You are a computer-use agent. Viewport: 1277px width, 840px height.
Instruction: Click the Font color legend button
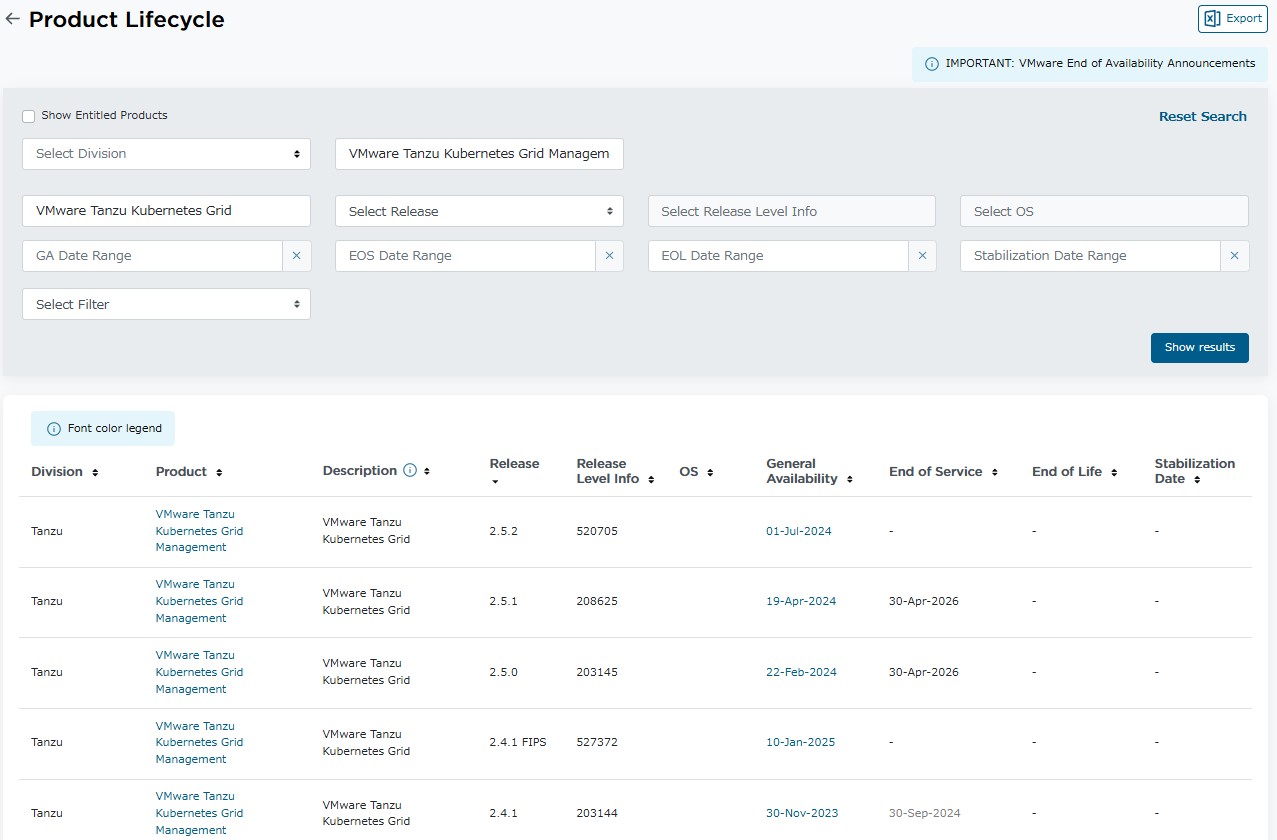[x=103, y=429]
